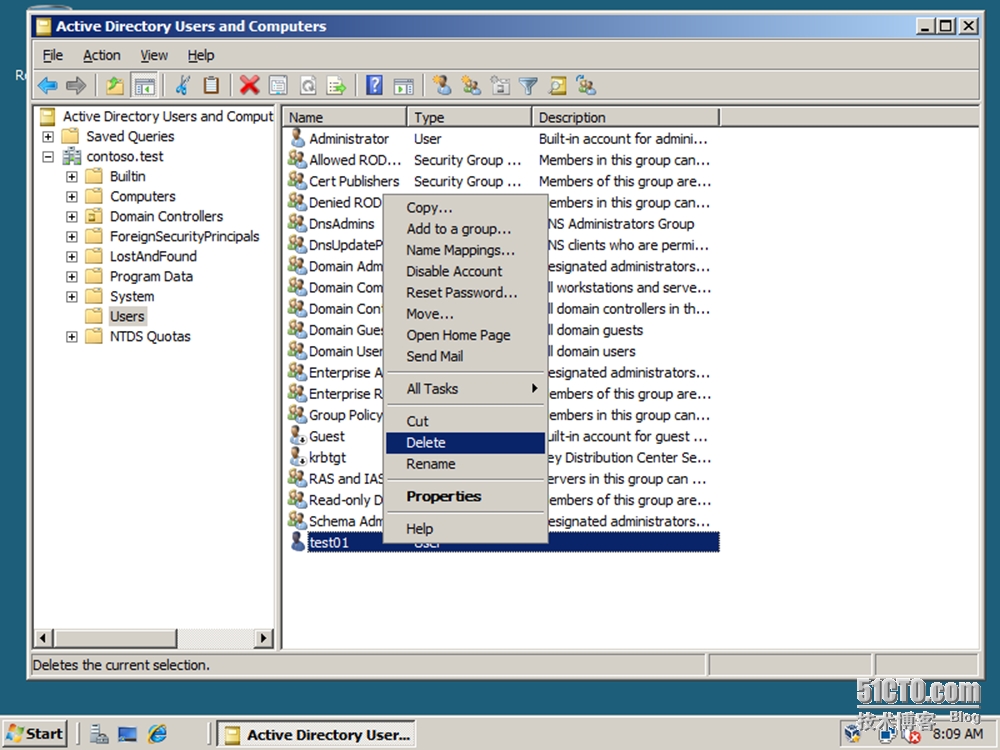Click the Windows Start button
This screenshot has width=1000, height=750.
coord(35,734)
